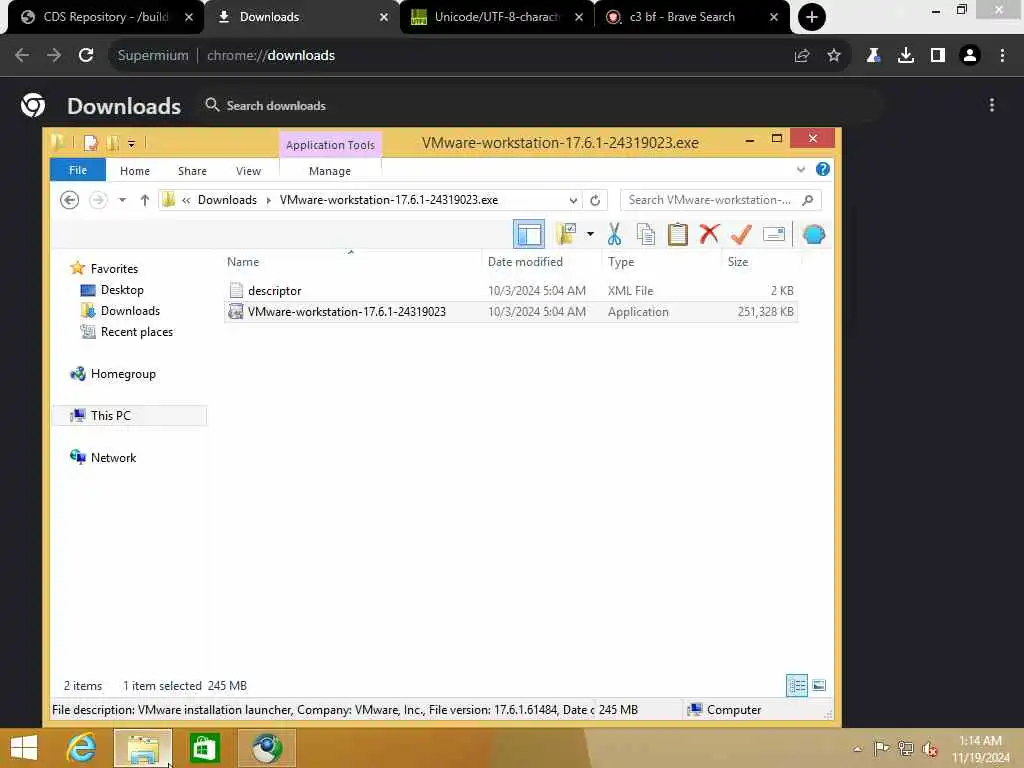The width and height of the screenshot is (1024, 768).
Task: Open Homegroup in navigation pane
Action: pyautogui.click(x=123, y=374)
